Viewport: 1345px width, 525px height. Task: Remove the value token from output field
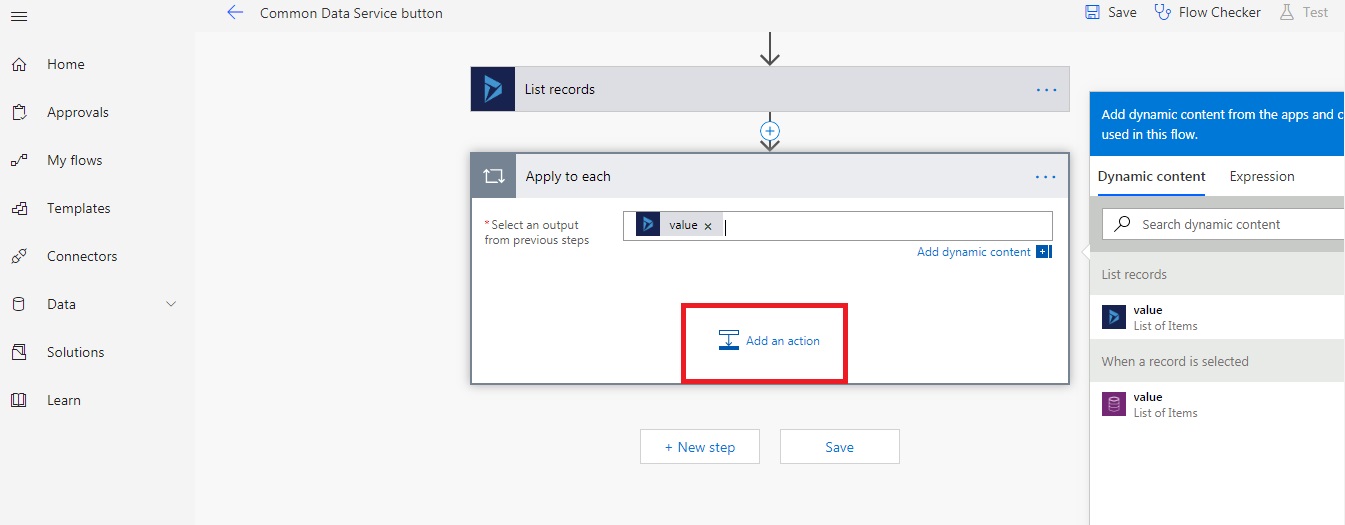708,226
